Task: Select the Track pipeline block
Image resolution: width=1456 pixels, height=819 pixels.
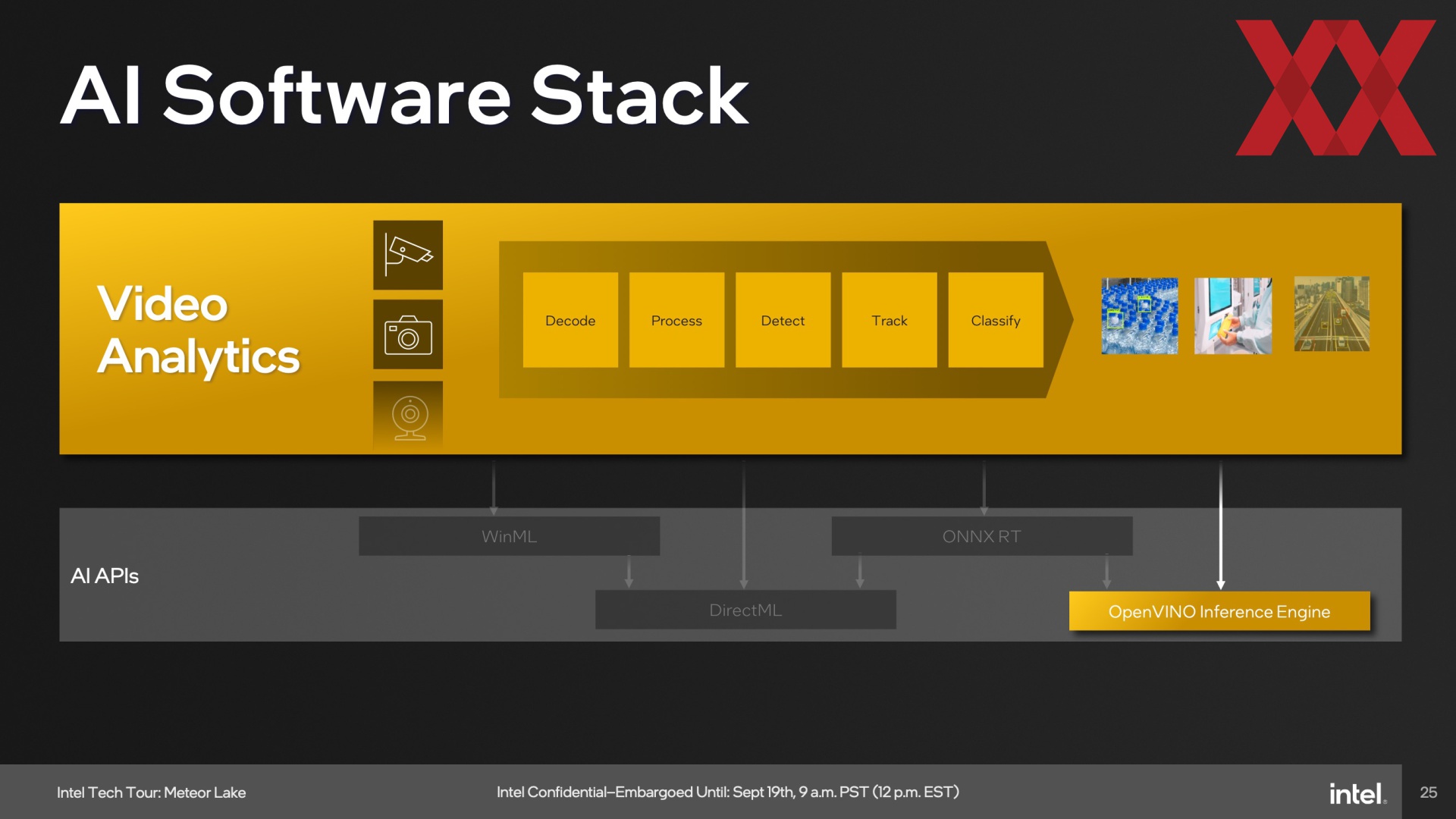Action: (x=890, y=320)
